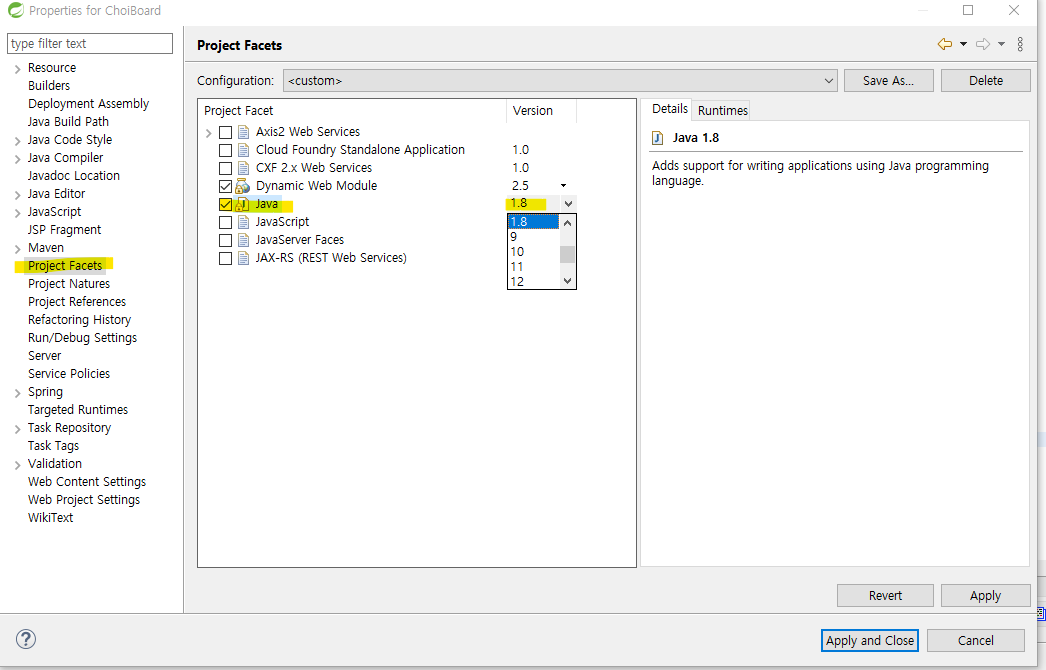1046x670 pixels.
Task: Expand the Validation tree node
Action: 17,465
